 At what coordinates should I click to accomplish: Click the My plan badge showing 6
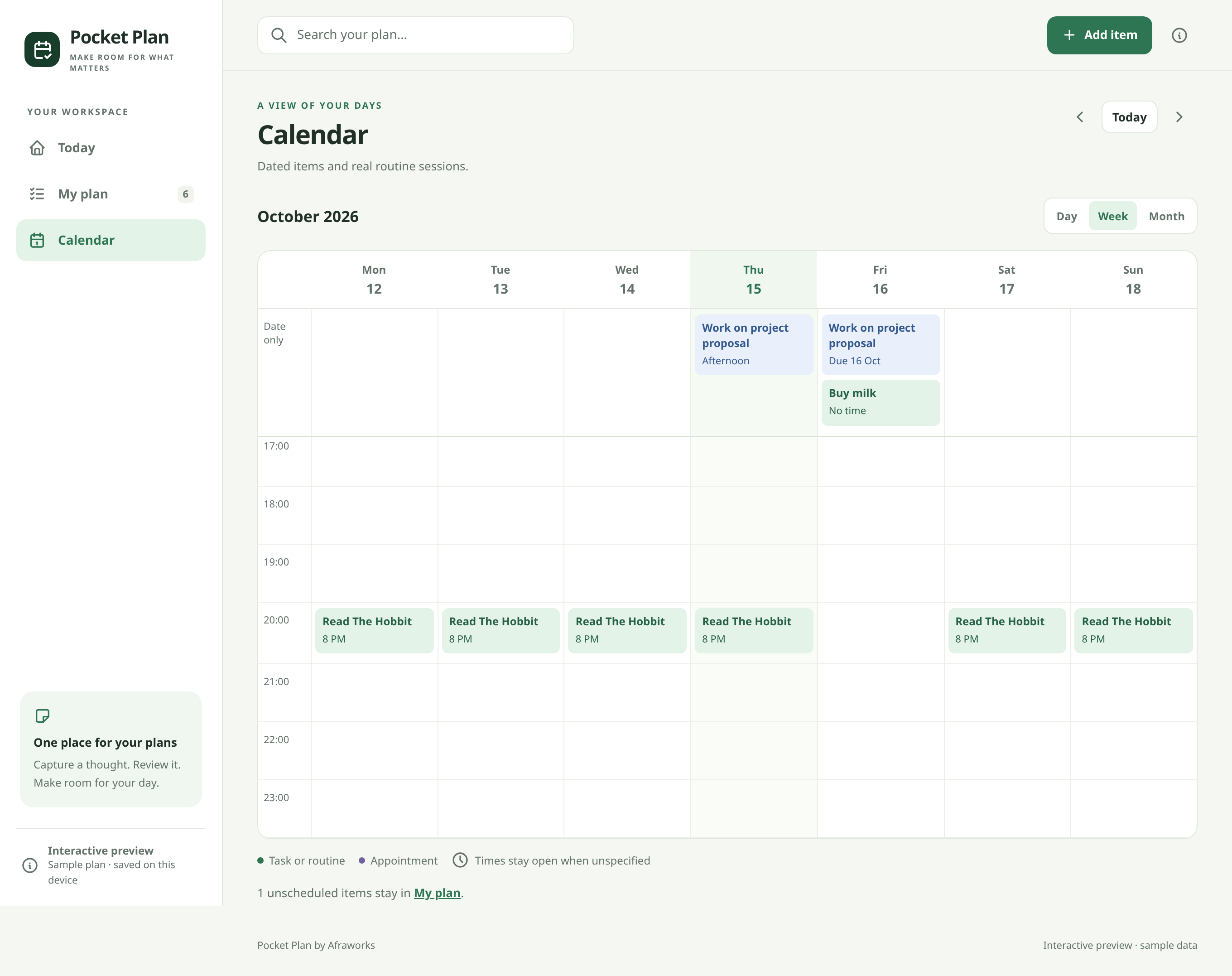tap(185, 194)
